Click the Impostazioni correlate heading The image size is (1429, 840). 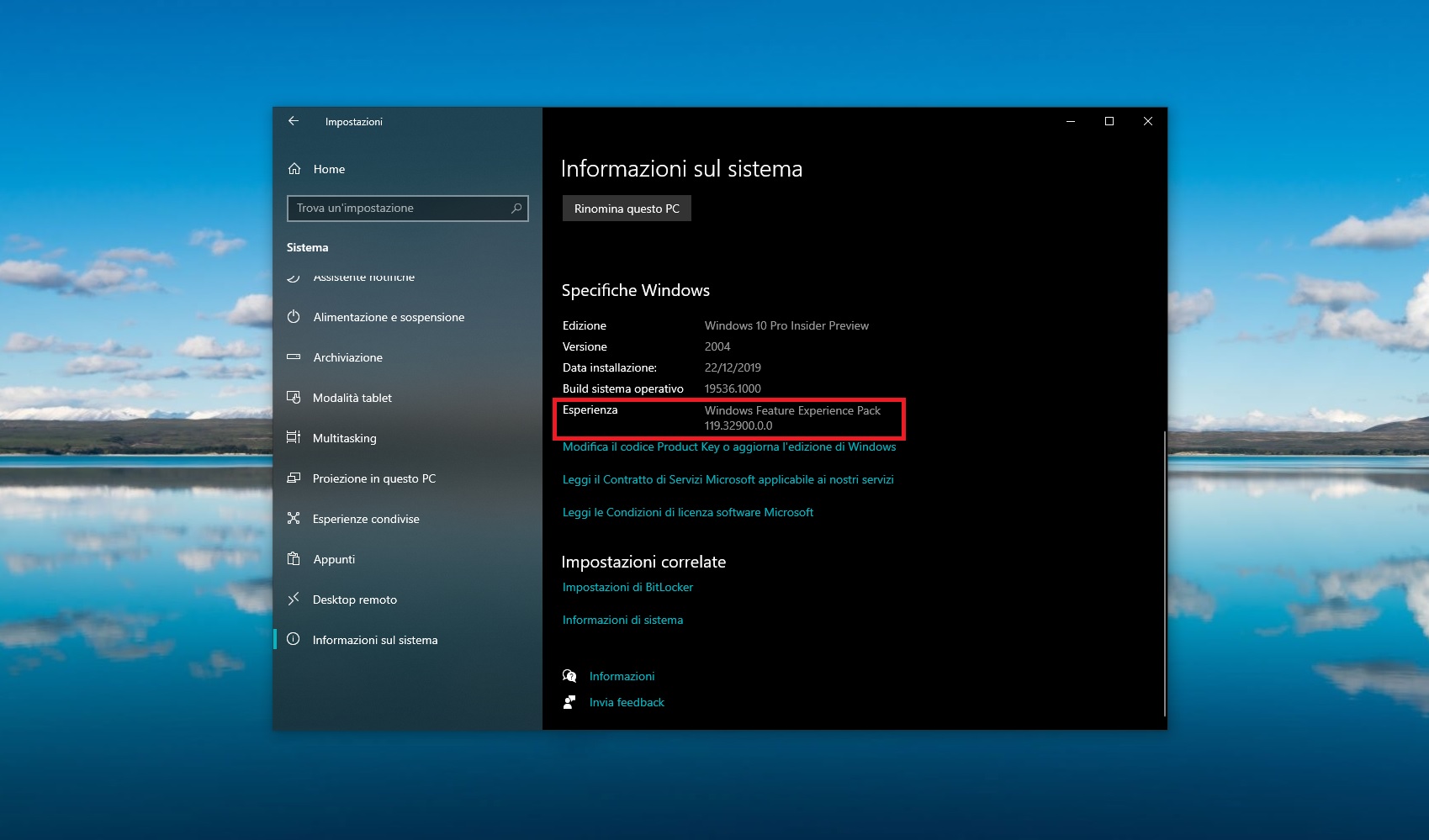(643, 562)
